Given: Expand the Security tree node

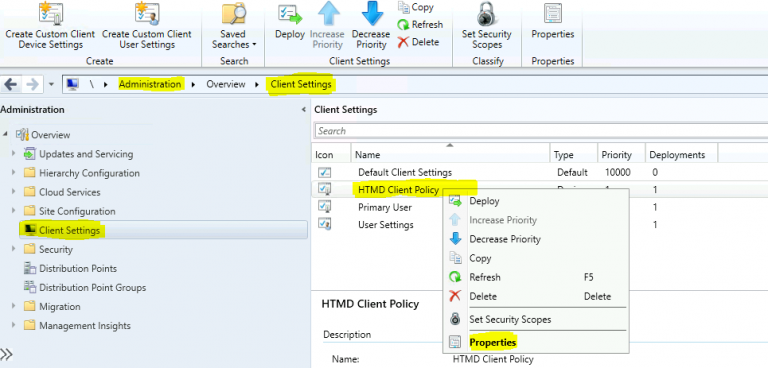Looking at the screenshot, I should tap(14, 249).
